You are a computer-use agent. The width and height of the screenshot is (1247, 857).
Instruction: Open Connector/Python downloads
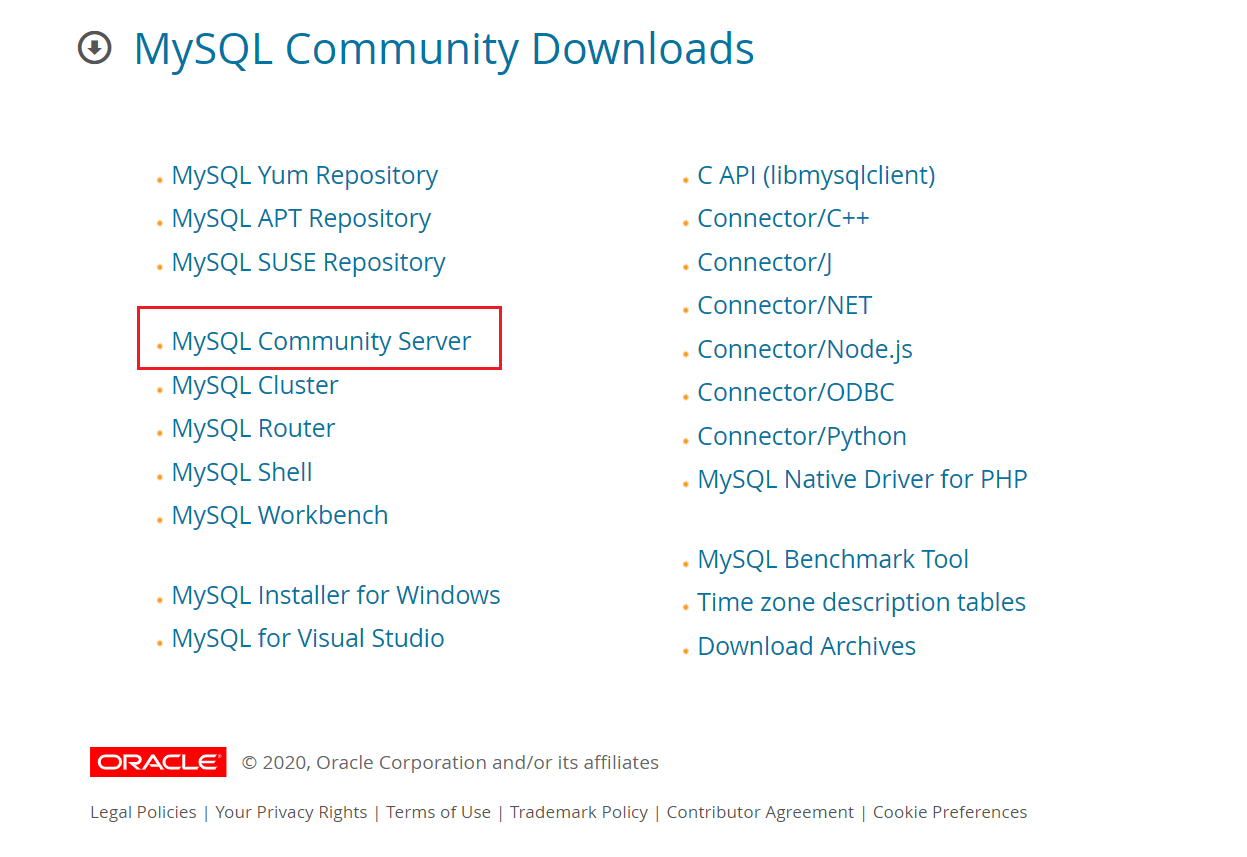coord(801,436)
